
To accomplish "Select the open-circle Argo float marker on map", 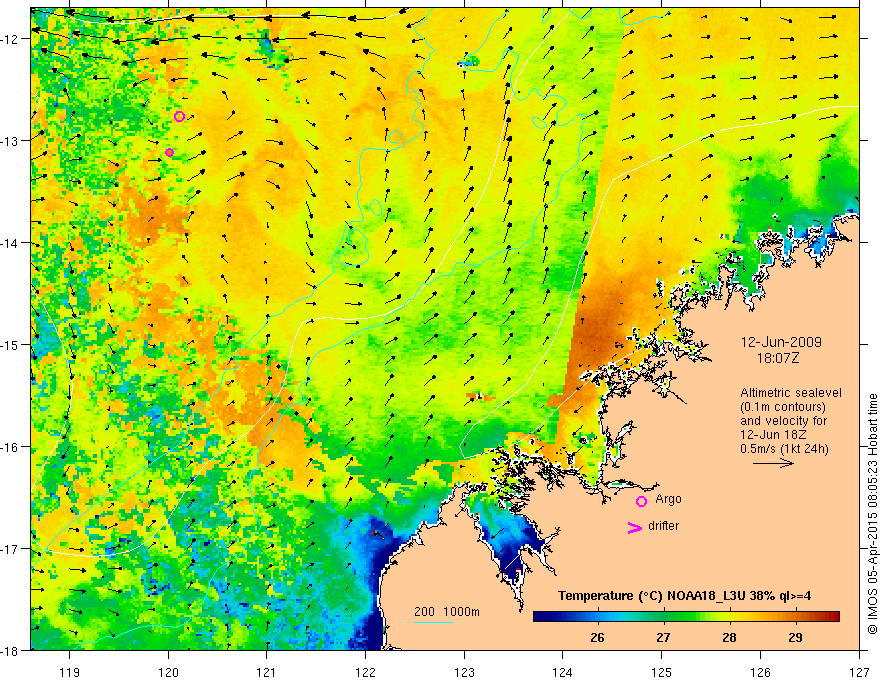I will pos(179,117).
